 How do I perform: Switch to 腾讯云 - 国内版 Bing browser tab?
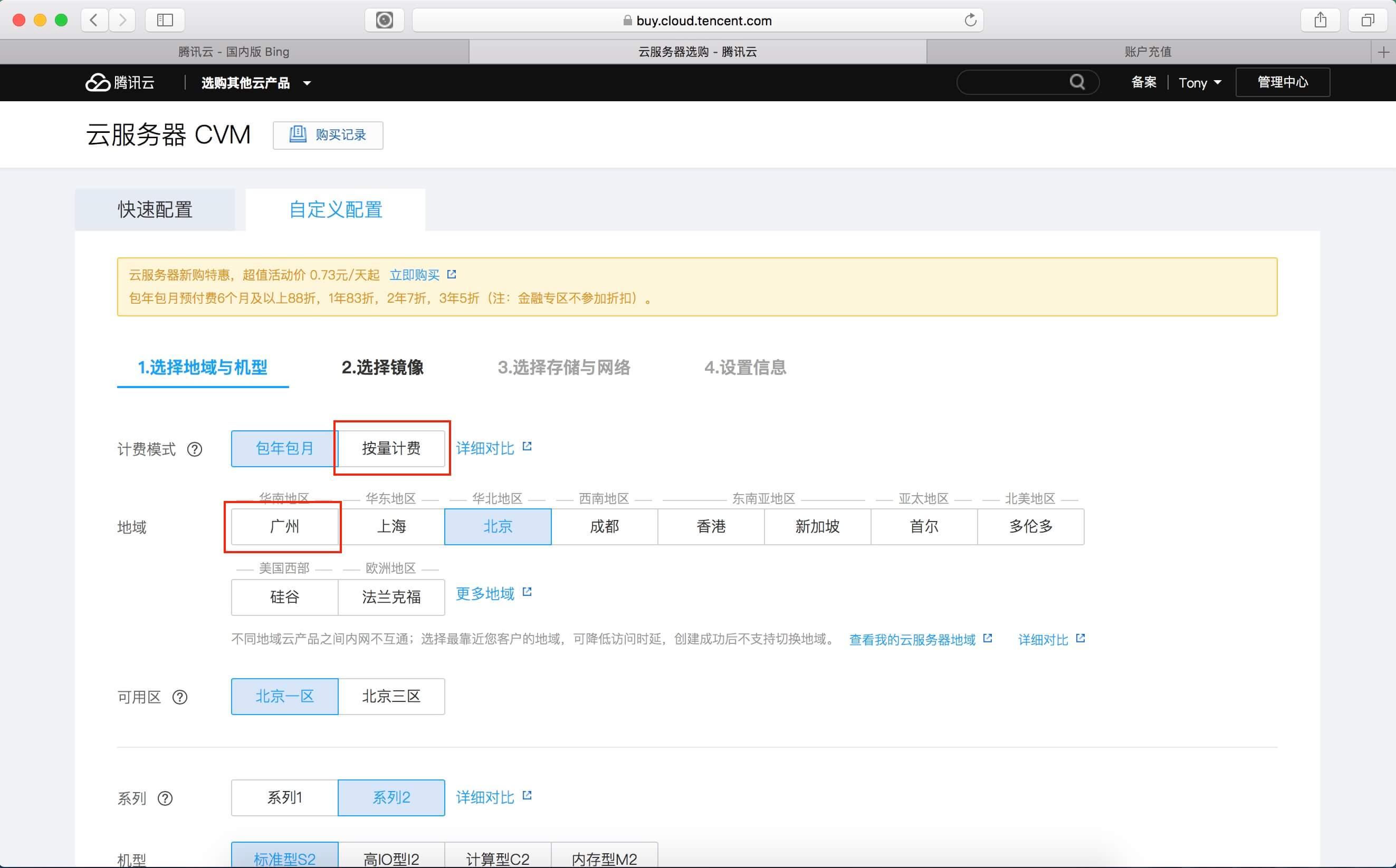tap(234, 52)
